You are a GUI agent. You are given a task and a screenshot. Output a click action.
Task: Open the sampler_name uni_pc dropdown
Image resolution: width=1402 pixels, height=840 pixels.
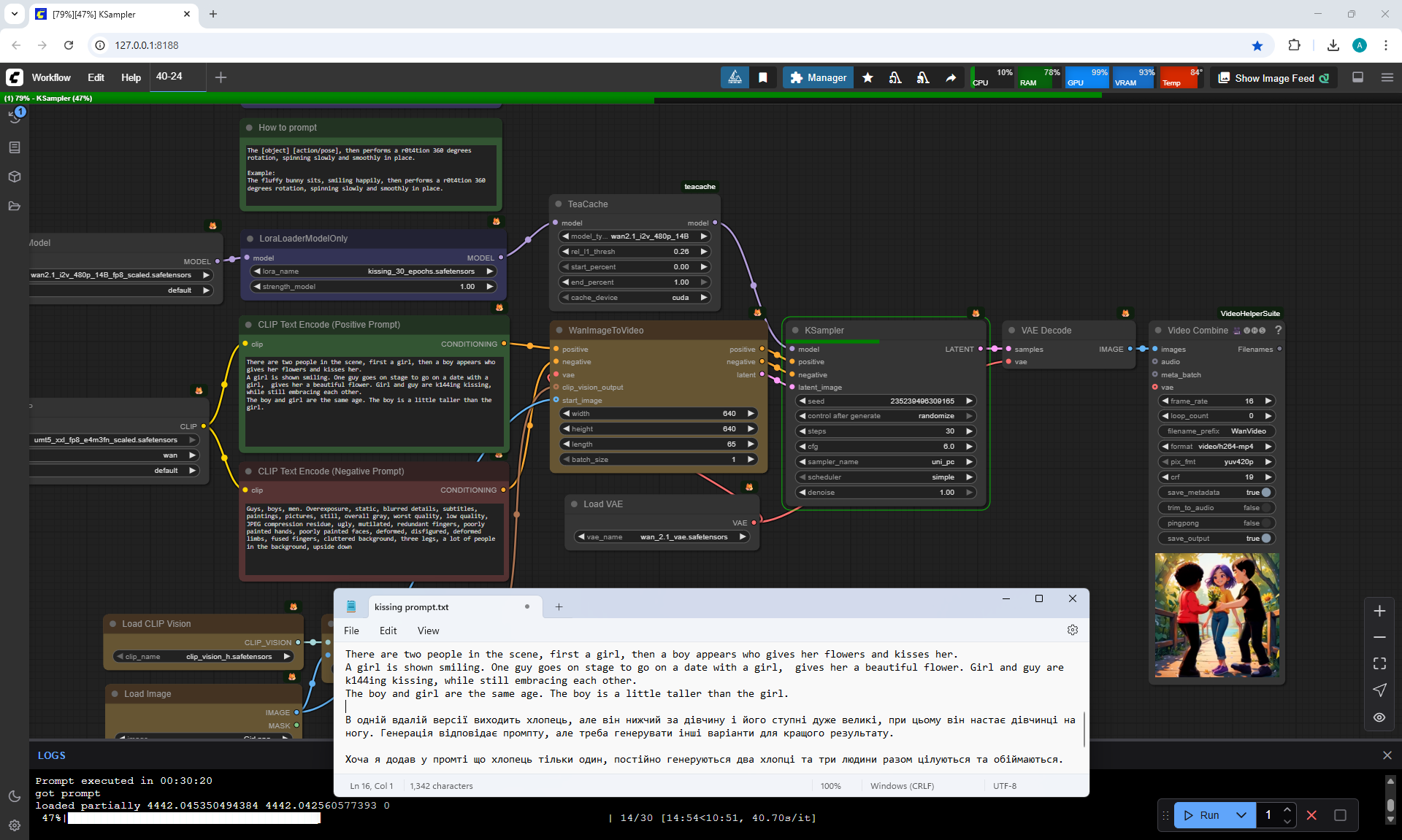point(884,462)
